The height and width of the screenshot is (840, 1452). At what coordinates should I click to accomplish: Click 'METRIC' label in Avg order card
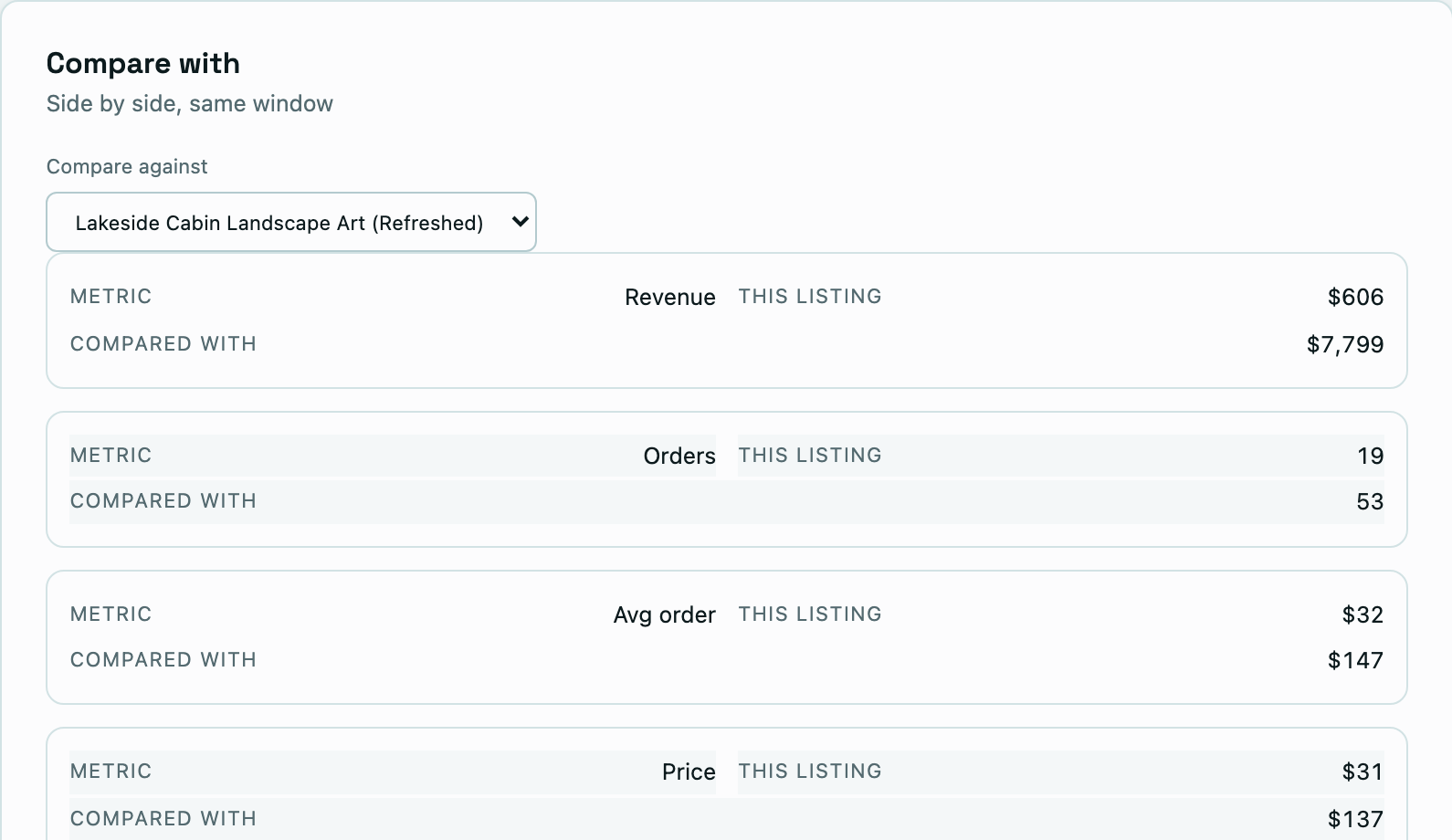111,614
